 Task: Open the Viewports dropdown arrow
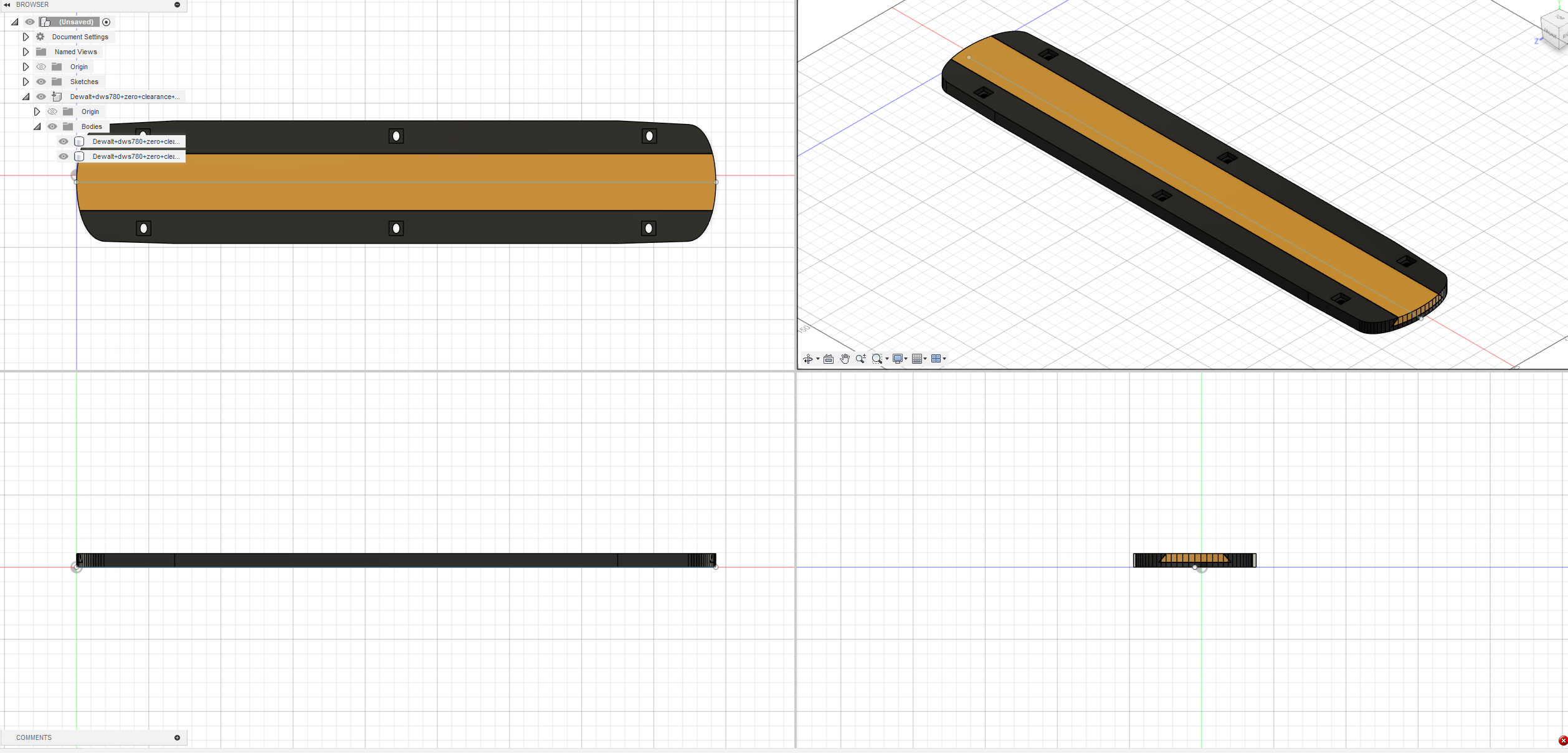click(x=944, y=359)
